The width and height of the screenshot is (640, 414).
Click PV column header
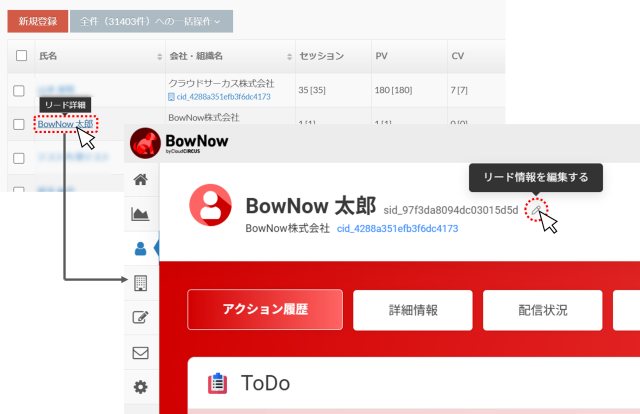click(381, 56)
